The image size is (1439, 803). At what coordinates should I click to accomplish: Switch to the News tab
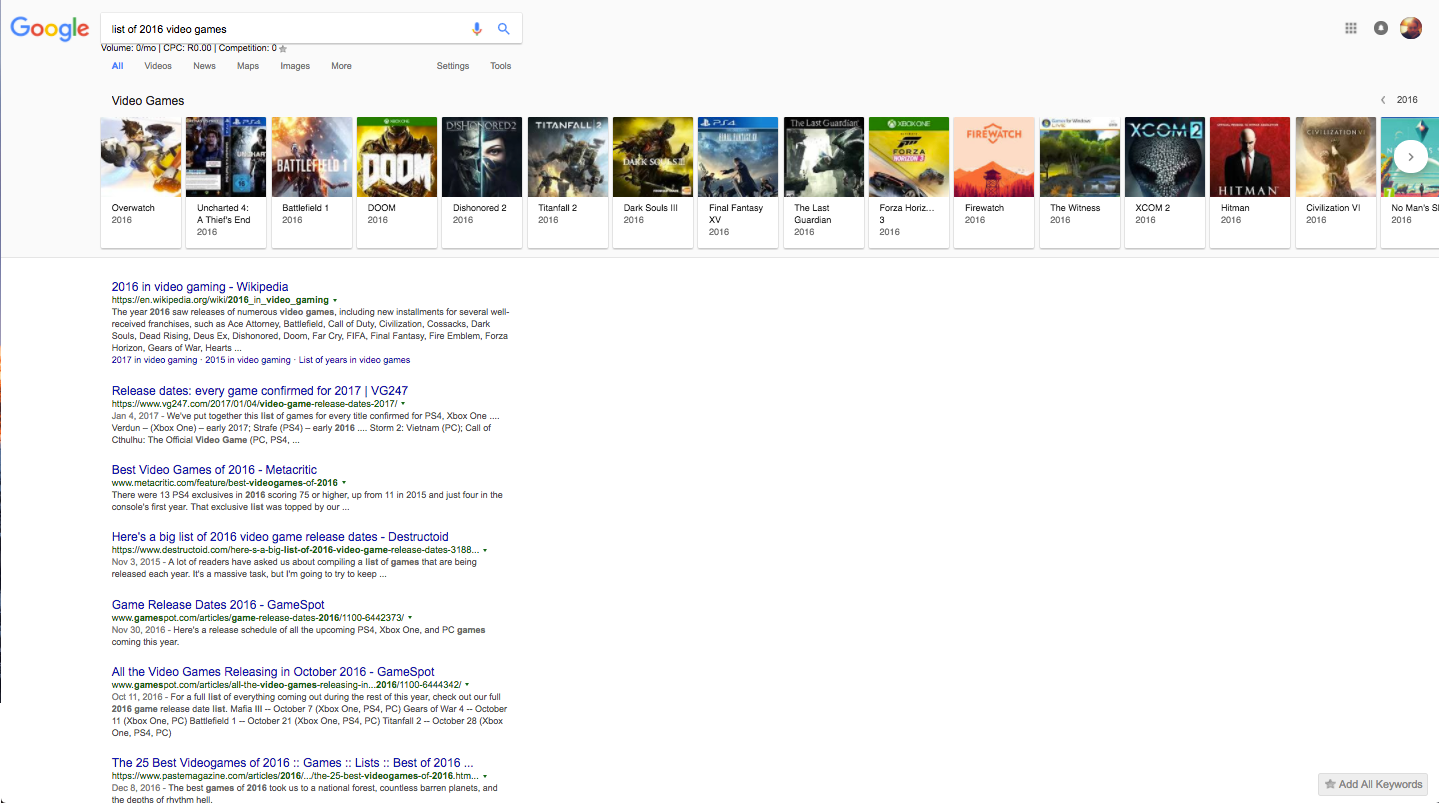pyautogui.click(x=204, y=66)
